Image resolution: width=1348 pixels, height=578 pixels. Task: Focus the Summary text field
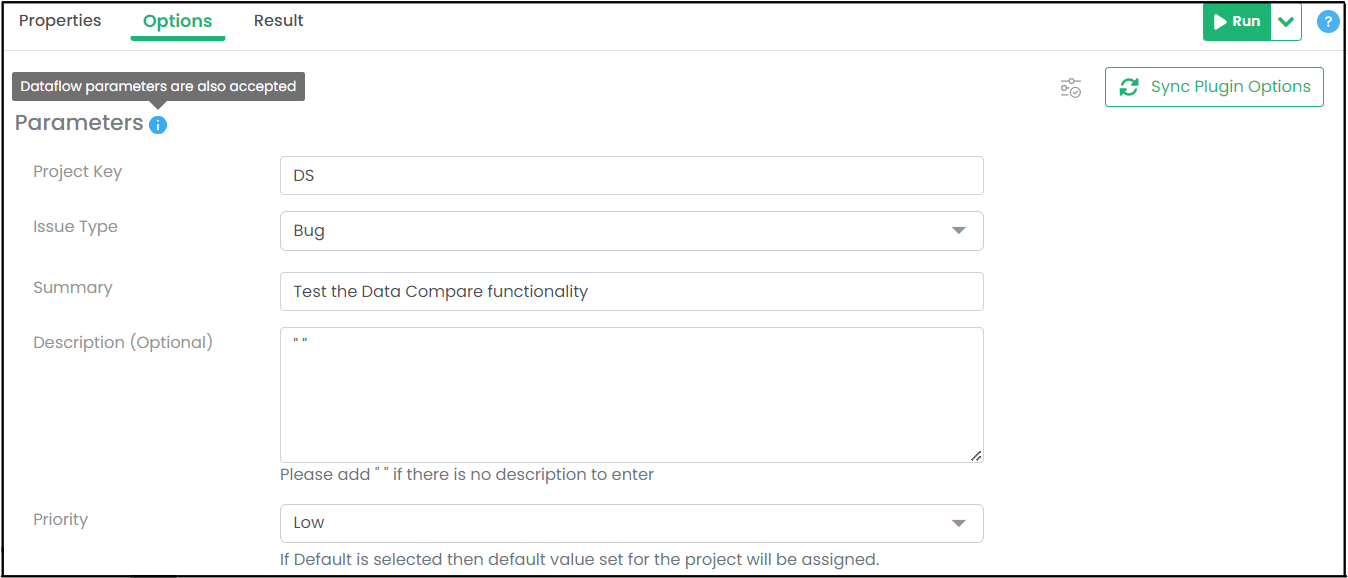pos(631,292)
